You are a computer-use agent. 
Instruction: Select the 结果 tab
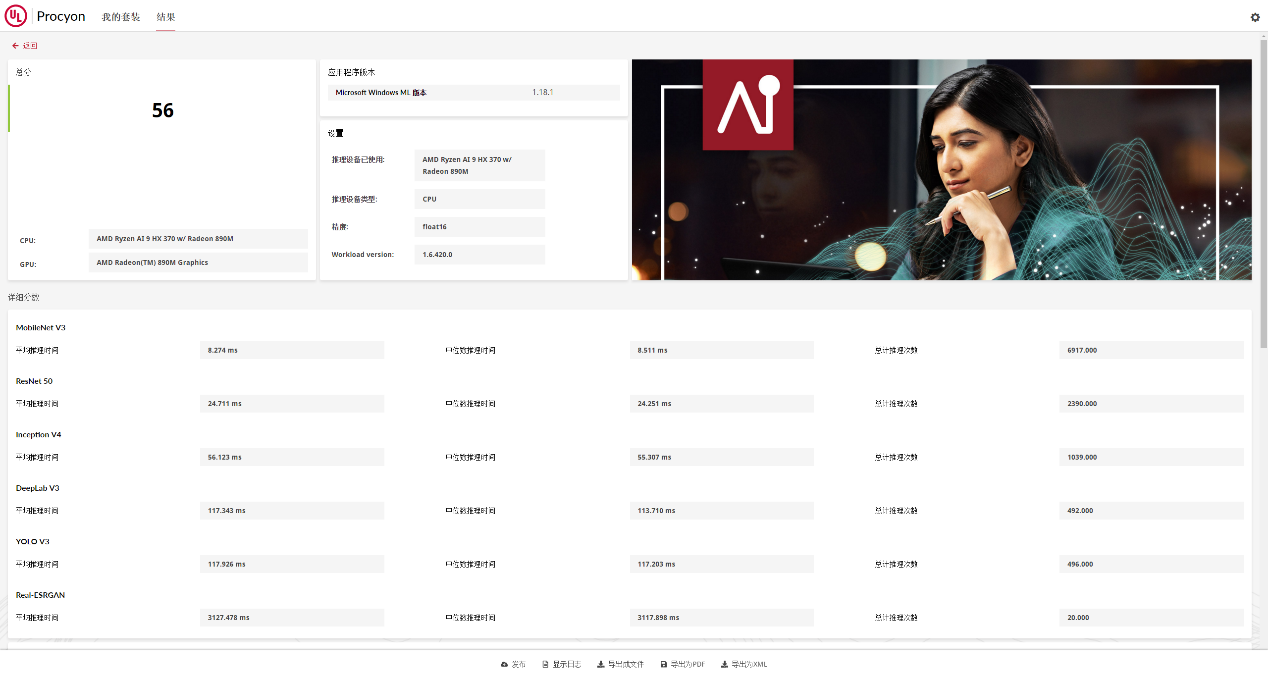point(165,17)
